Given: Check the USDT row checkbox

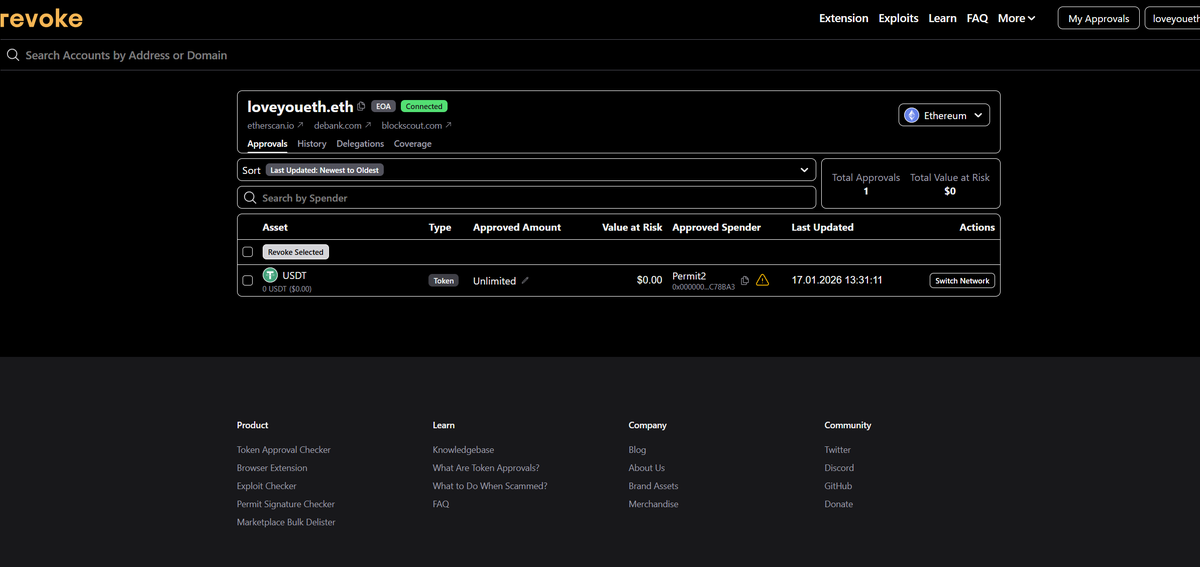Looking at the screenshot, I should click(248, 281).
